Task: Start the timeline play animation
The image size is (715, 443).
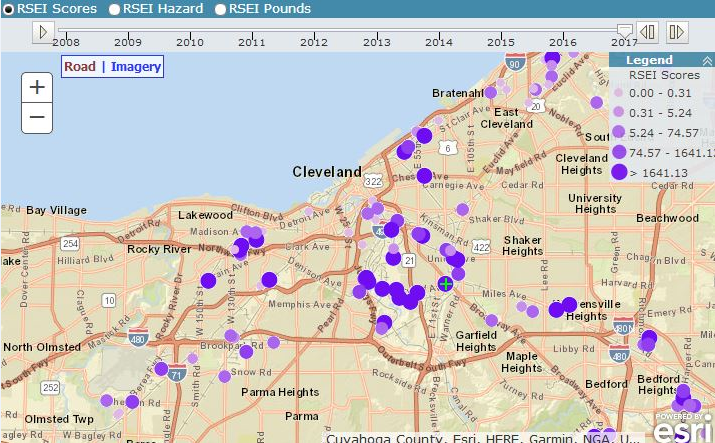Action: pos(43,32)
